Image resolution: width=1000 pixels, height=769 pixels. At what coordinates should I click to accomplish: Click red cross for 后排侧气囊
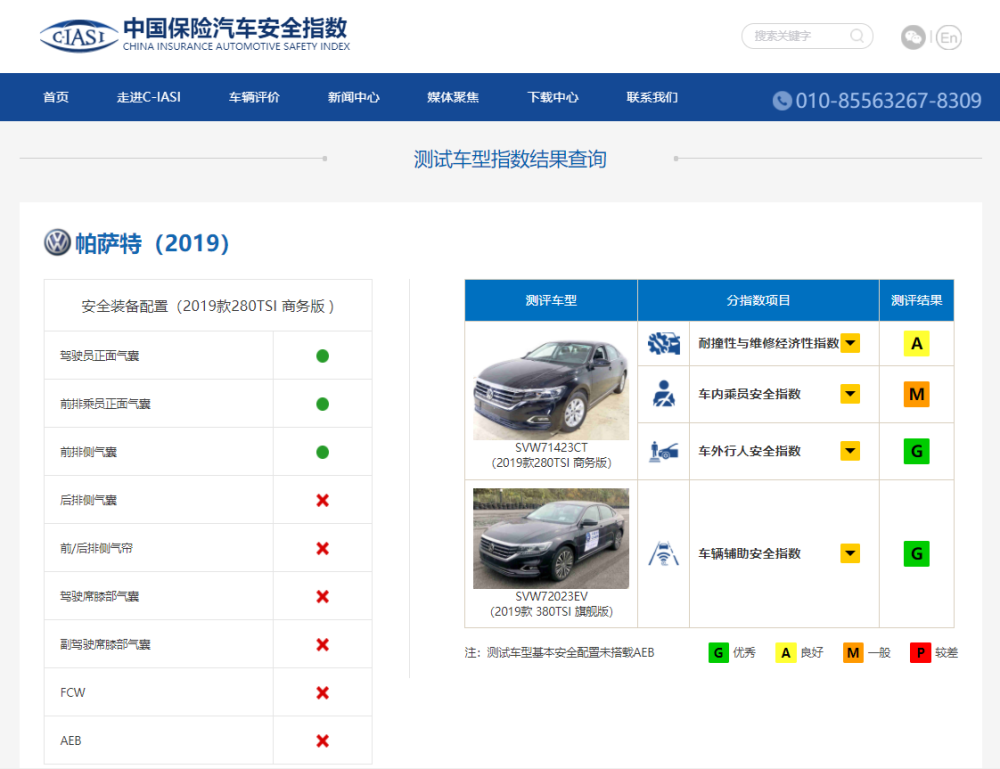point(323,501)
